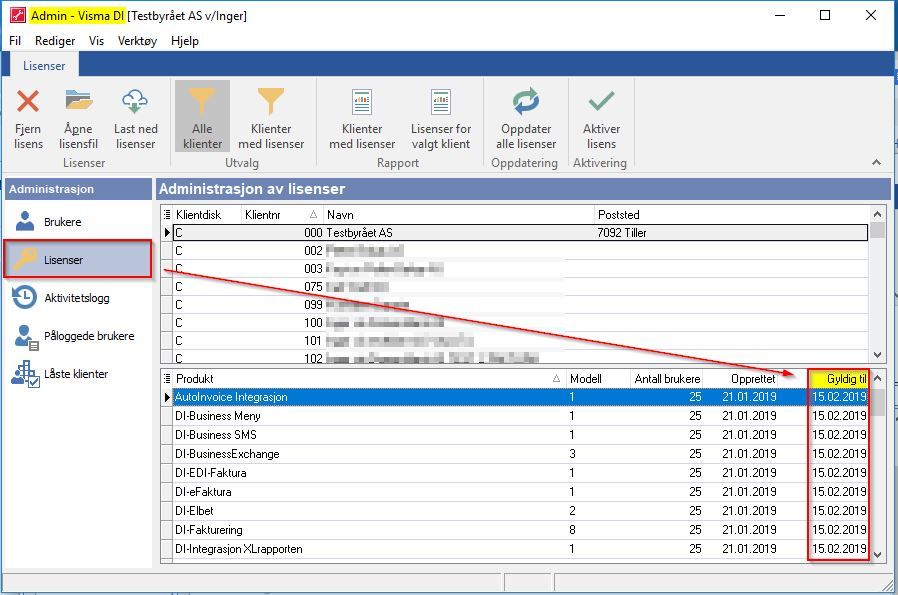The height and width of the screenshot is (595, 898).
Task: Open Aktivitetslogg in the sidebar
Action: coord(78,298)
